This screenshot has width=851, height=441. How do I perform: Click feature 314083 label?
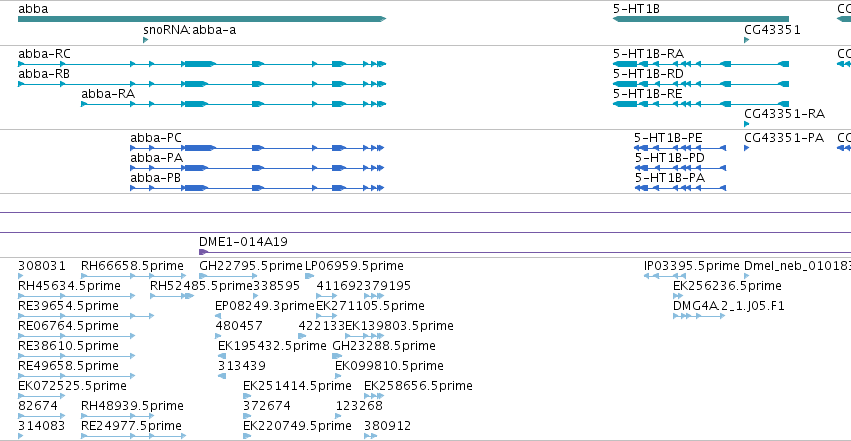click(x=41, y=426)
